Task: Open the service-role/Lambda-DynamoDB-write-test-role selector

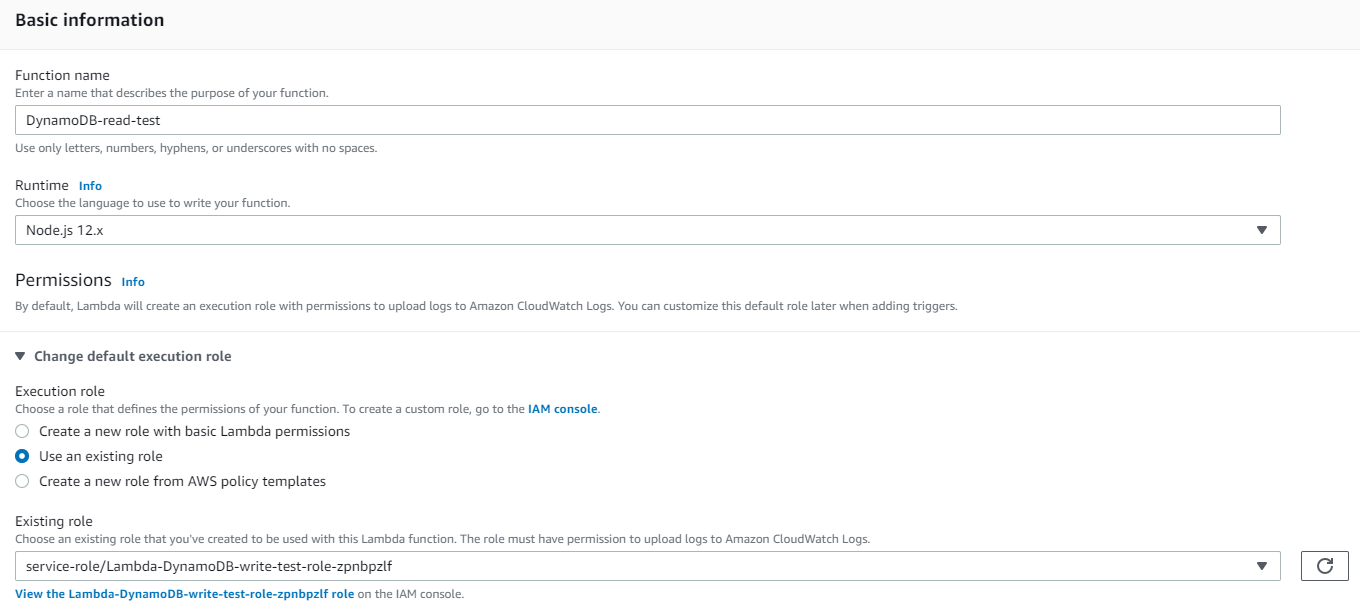Action: pyautogui.click(x=640, y=566)
